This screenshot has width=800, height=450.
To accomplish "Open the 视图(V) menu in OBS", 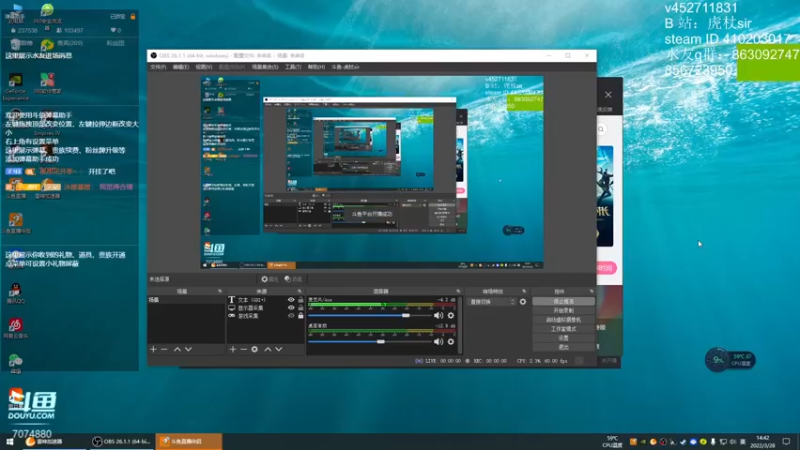I will point(204,67).
